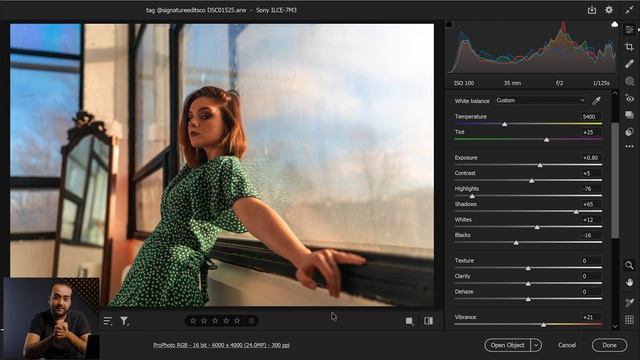Click the Texture value field
The height and width of the screenshot is (360, 640).
tap(590, 260)
